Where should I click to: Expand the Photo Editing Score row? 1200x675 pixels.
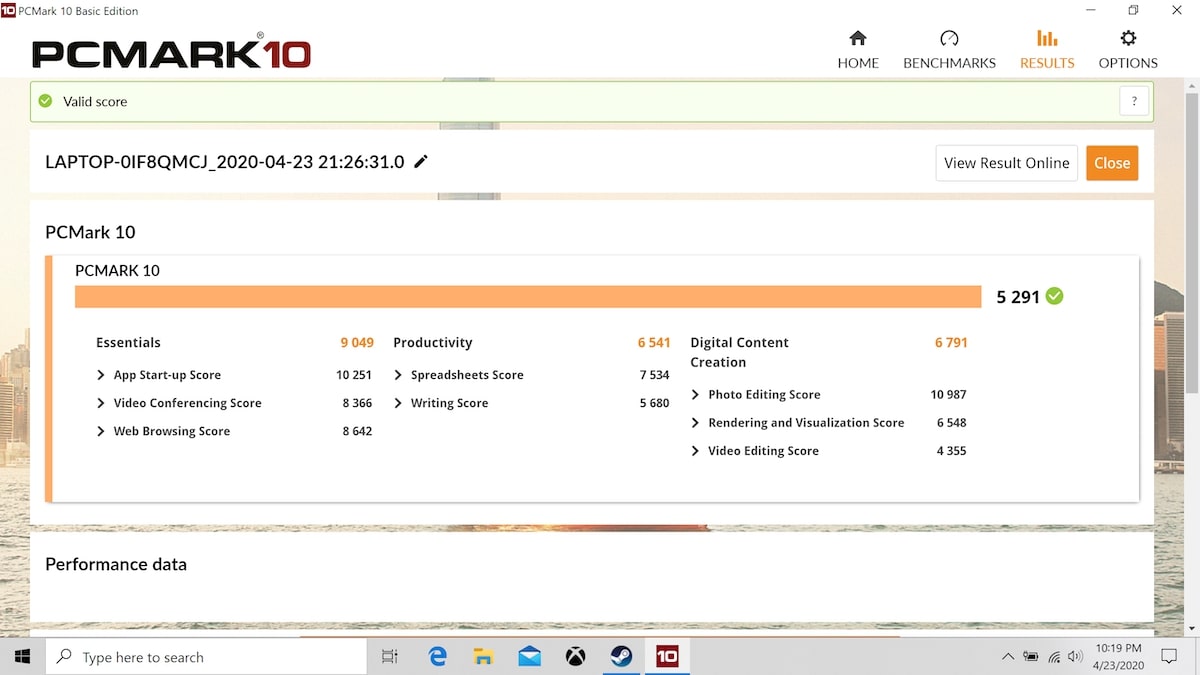click(x=696, y=395)
